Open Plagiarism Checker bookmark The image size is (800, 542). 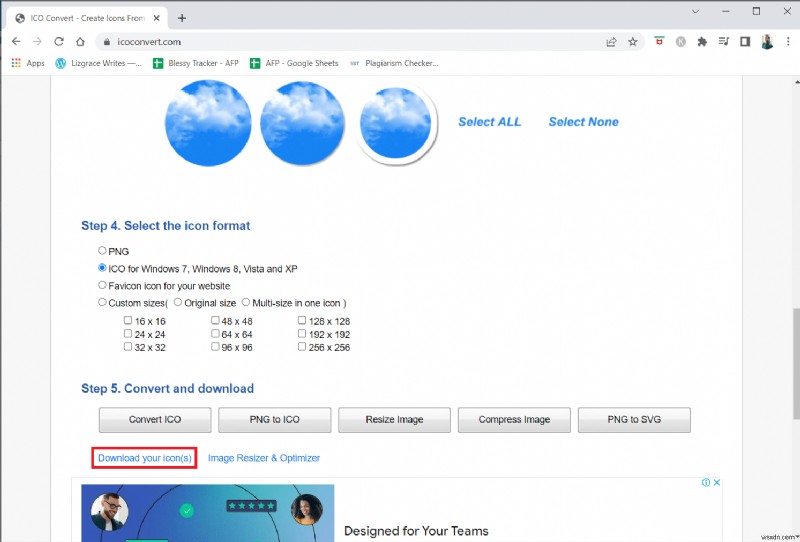click(x=394, y=63)
